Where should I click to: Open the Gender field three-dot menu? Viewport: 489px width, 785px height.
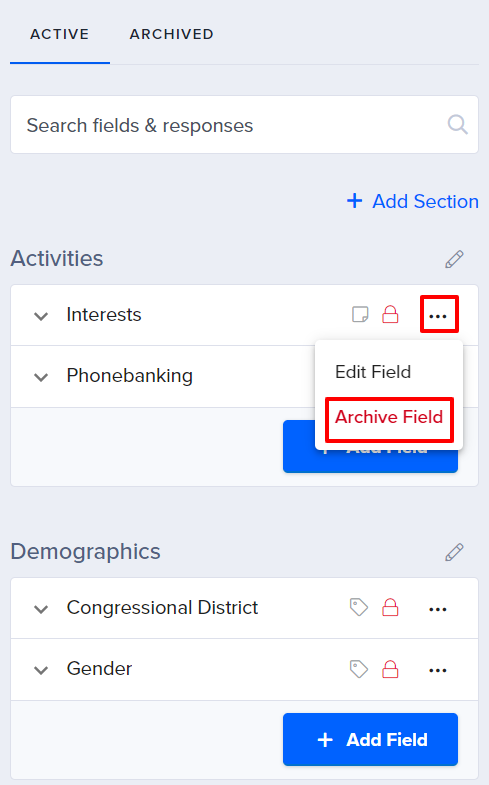pos(438,670)
